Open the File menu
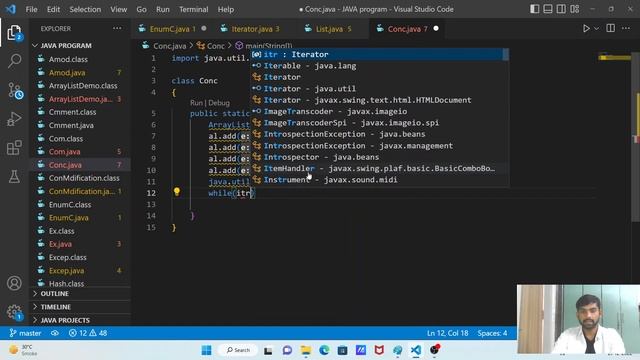The width and height of the screenshot is (640, 360). (x=31, y=9)
